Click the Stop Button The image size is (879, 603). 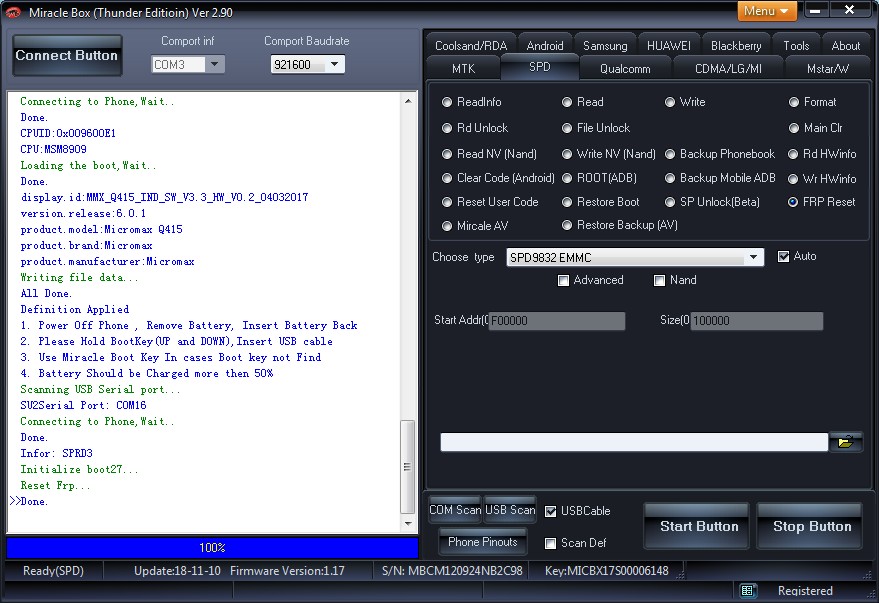809,526
